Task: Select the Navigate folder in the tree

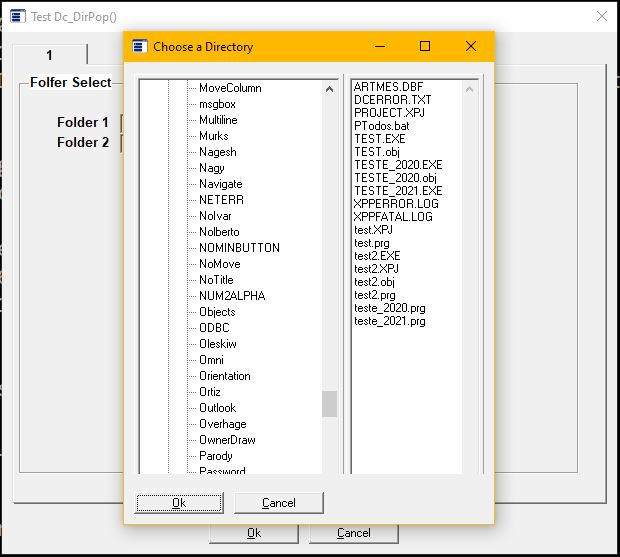Action: [x=220, y=184]
